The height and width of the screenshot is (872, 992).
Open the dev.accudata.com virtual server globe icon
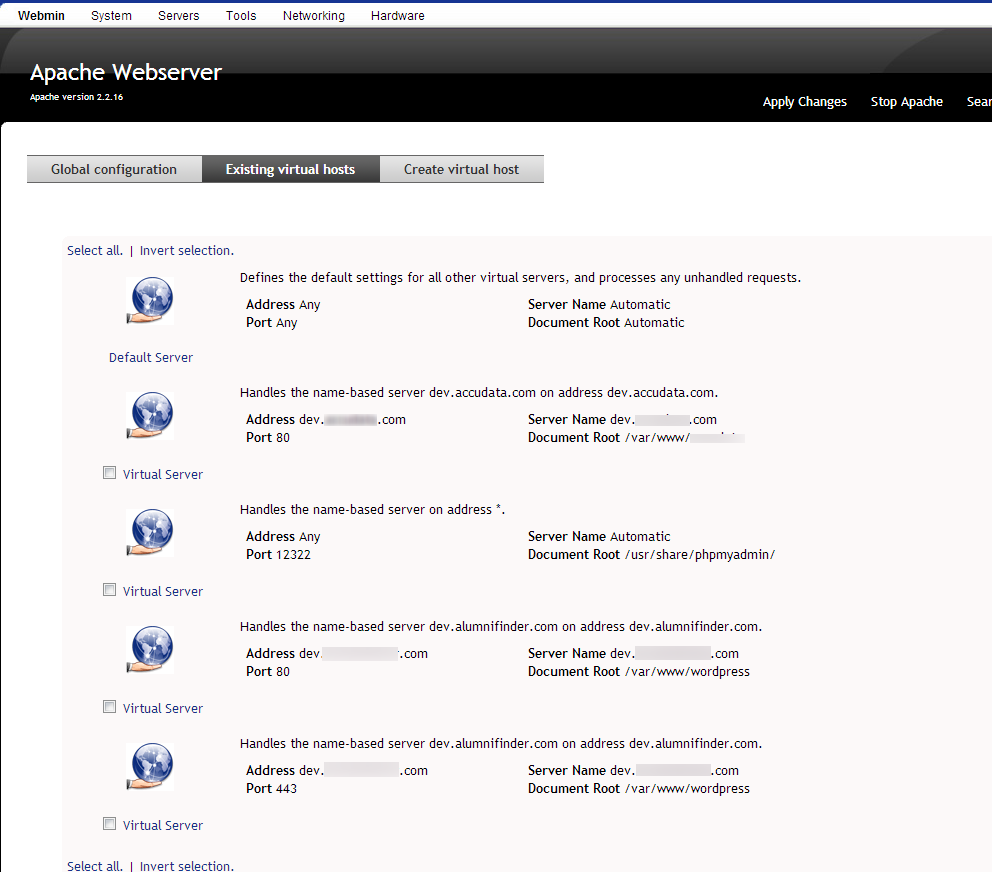tap(151, 416)
